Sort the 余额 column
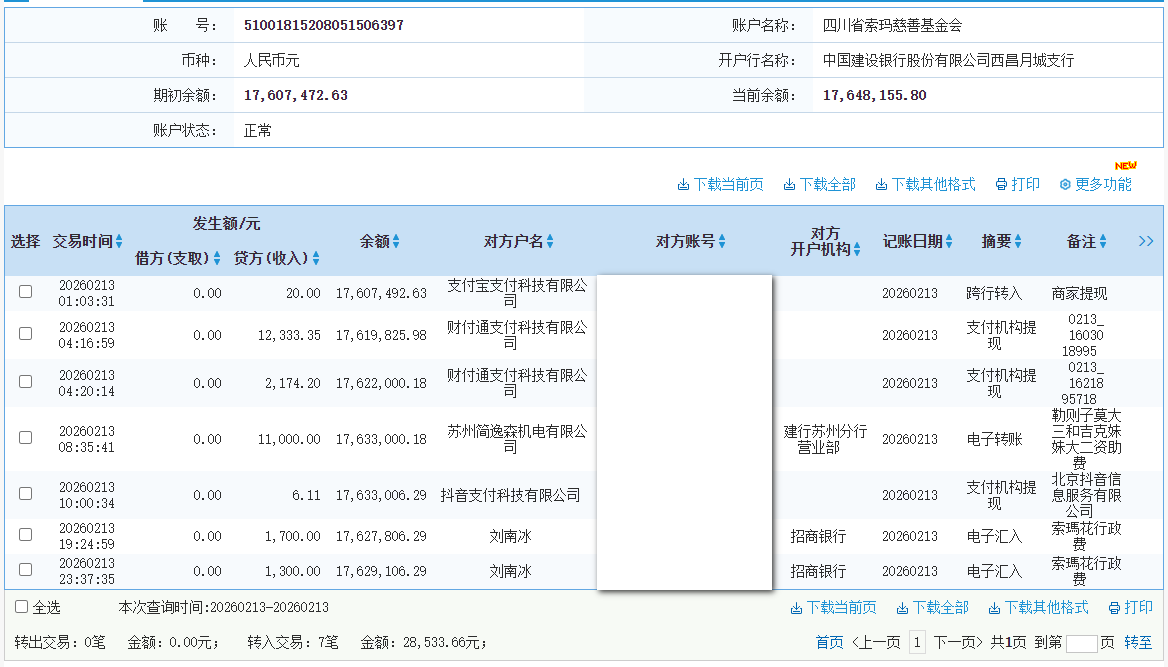This screenshot has width=1168, height=667. (x=394, y=240)
